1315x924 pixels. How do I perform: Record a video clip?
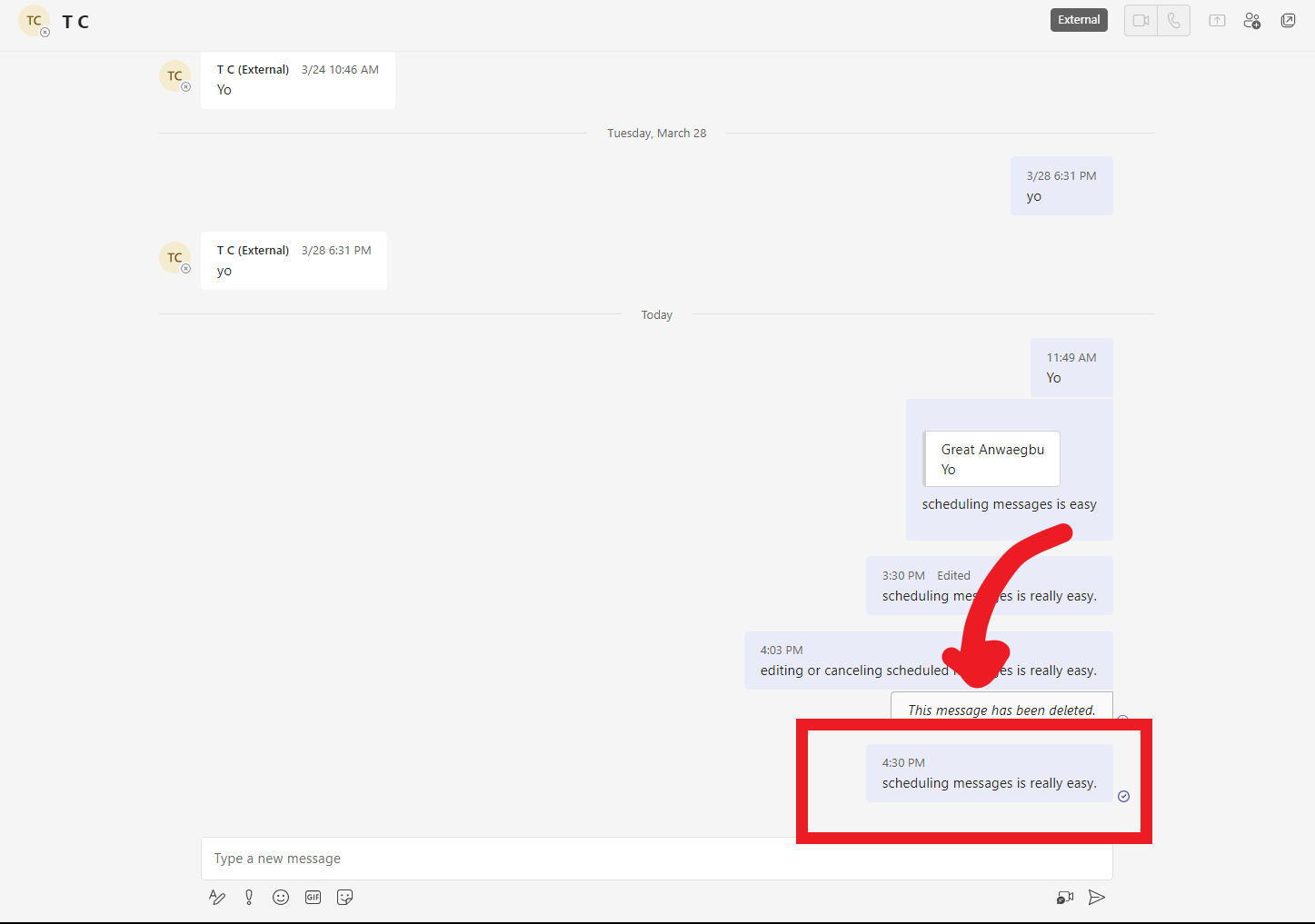1064,897
